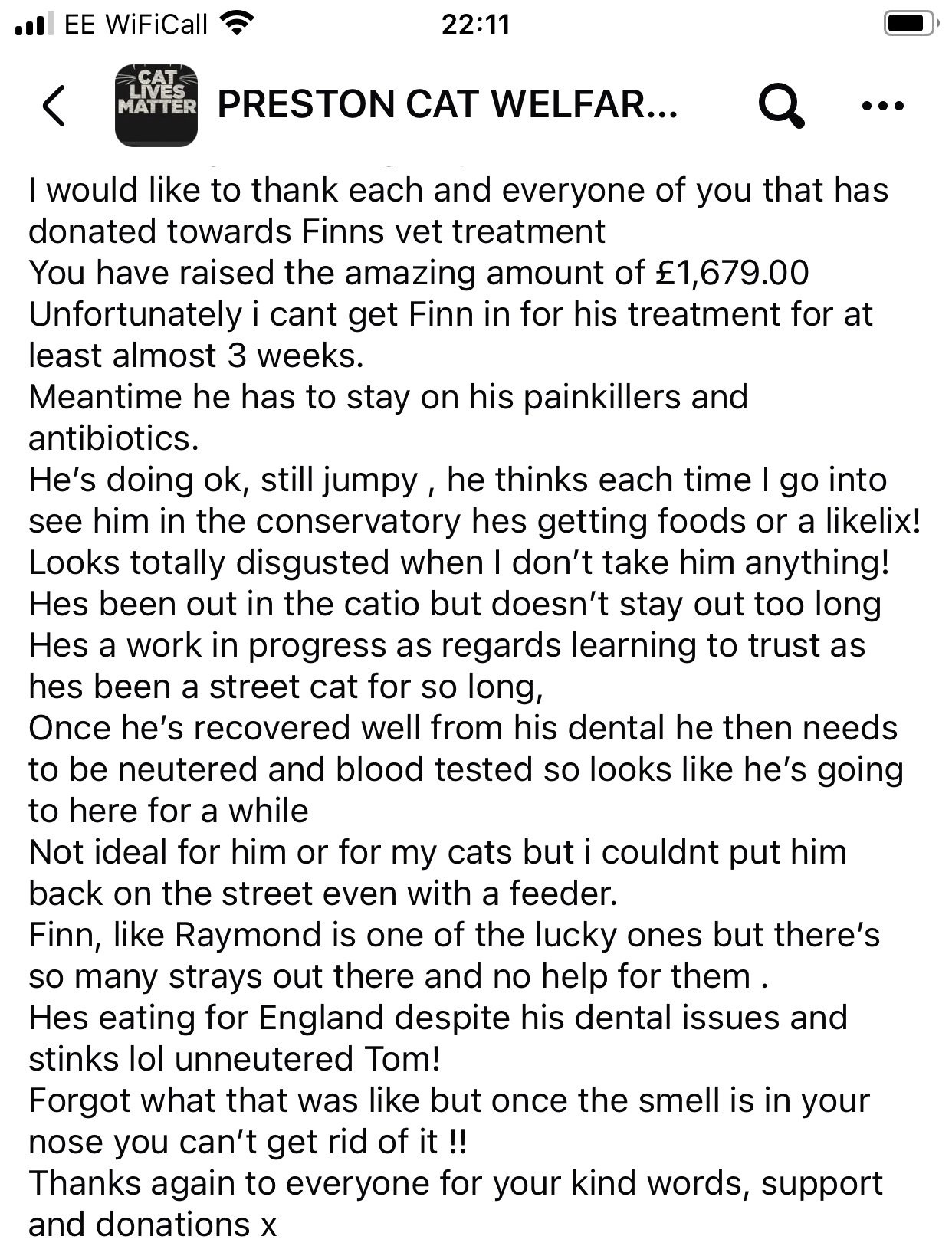The image size is (952, 1246).
Task: Open the PRESTON CAT WELFAR... group title
Action: click(448, 105)
